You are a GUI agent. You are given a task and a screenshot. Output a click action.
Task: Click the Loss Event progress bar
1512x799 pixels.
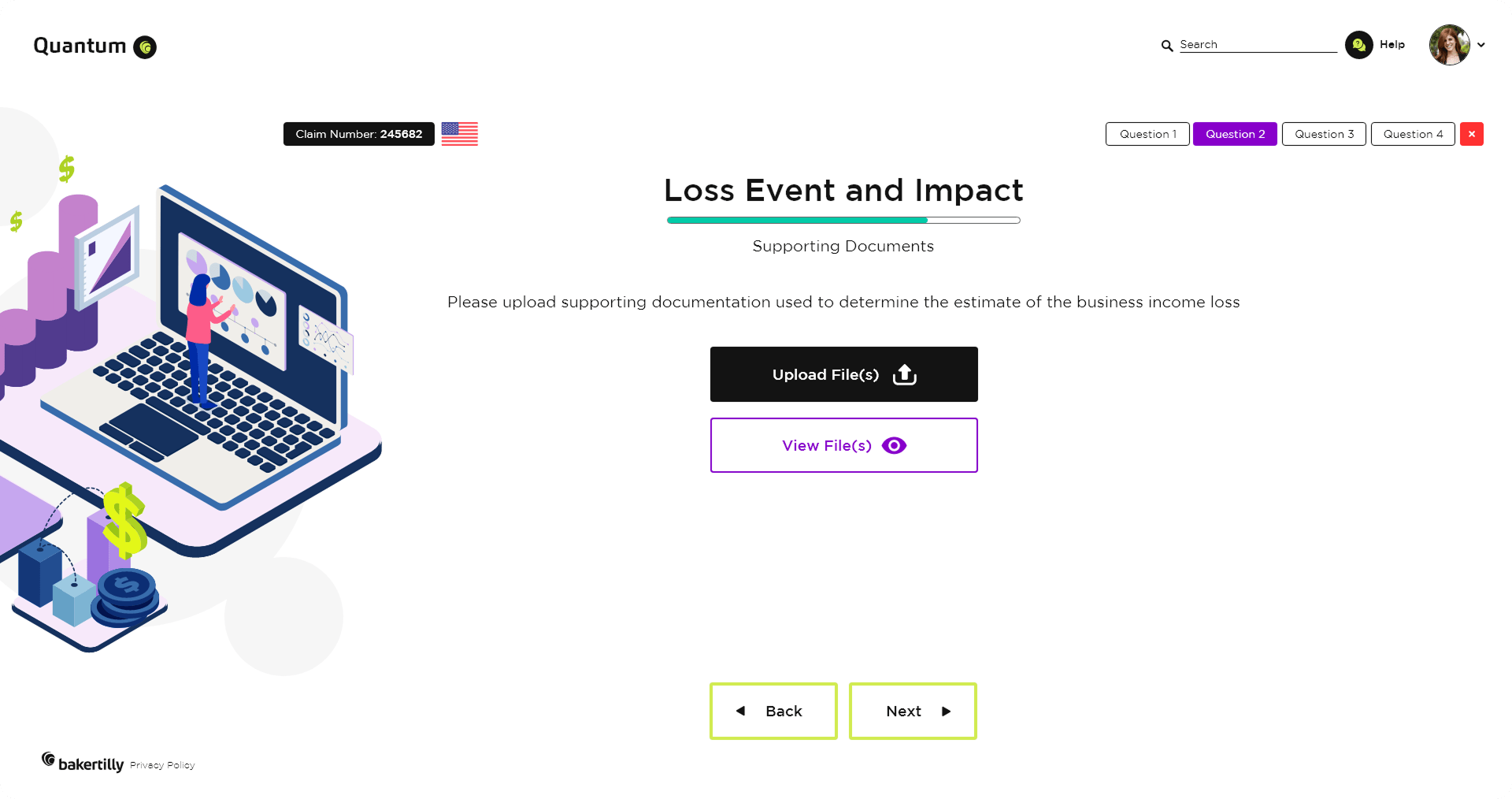point(843,221)
